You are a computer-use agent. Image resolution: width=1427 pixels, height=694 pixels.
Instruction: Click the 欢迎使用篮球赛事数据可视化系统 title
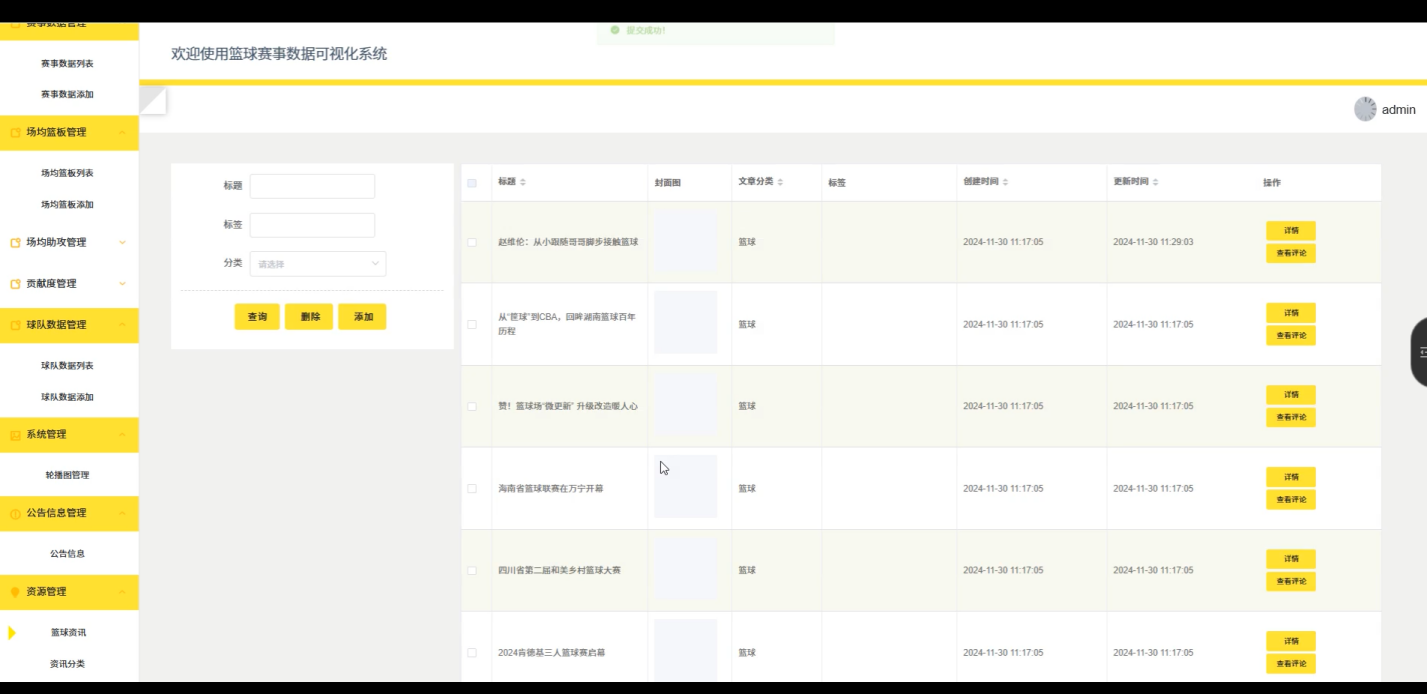click(x=279, y=54)
